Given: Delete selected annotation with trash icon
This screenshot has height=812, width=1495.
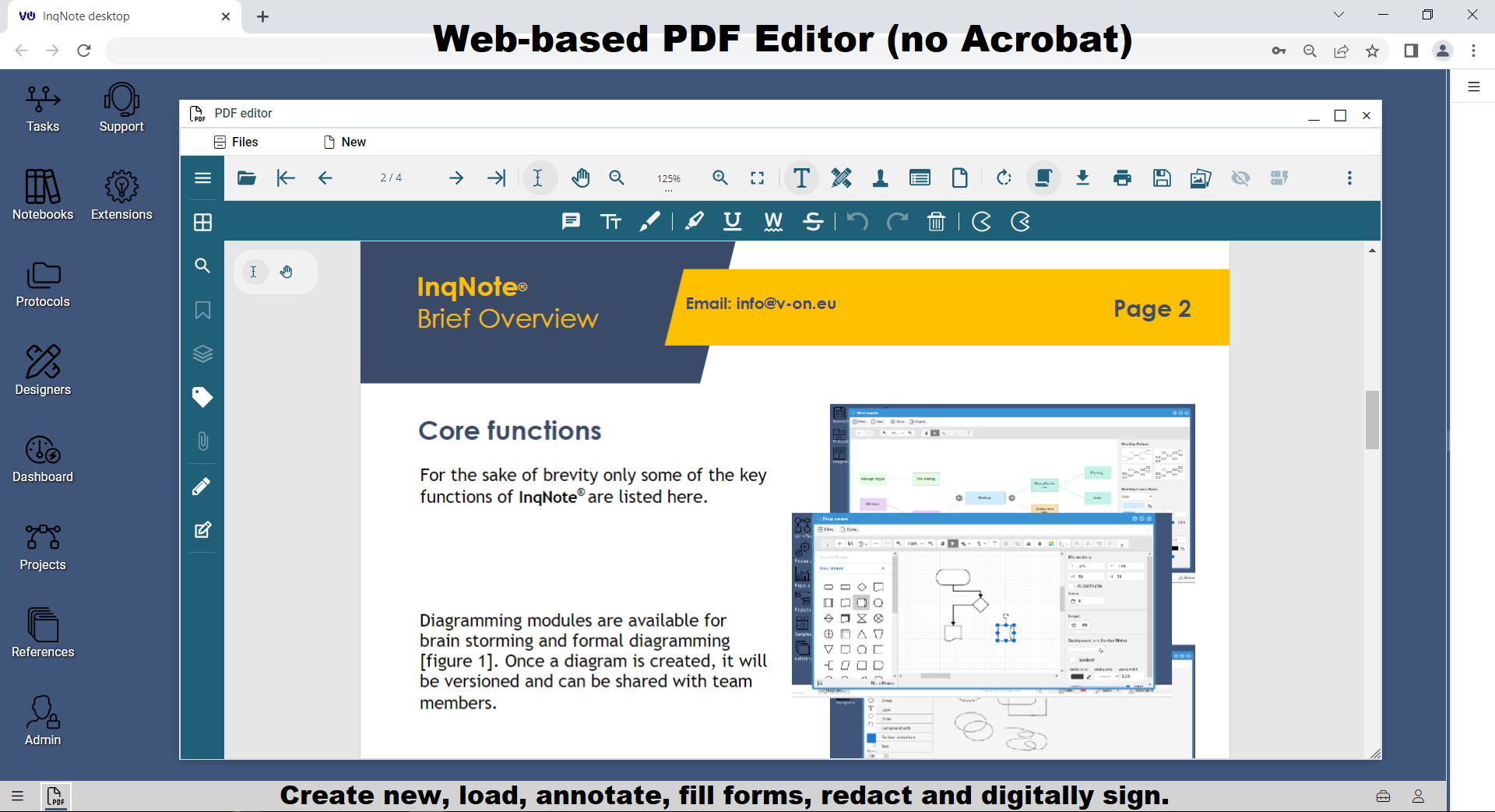Looking at the screenshot, I should pos(936,222).
